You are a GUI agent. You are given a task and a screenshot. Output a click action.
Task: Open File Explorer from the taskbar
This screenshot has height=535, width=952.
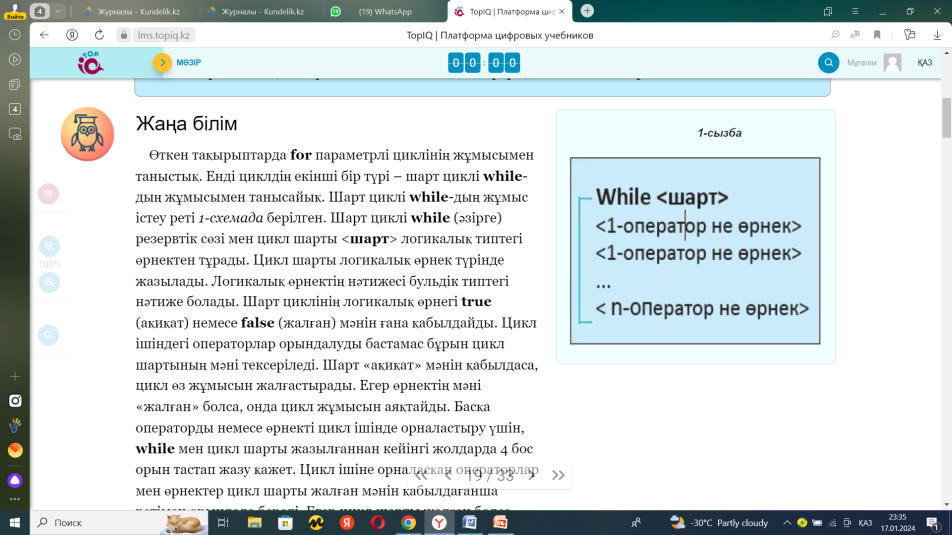[254, 522]
